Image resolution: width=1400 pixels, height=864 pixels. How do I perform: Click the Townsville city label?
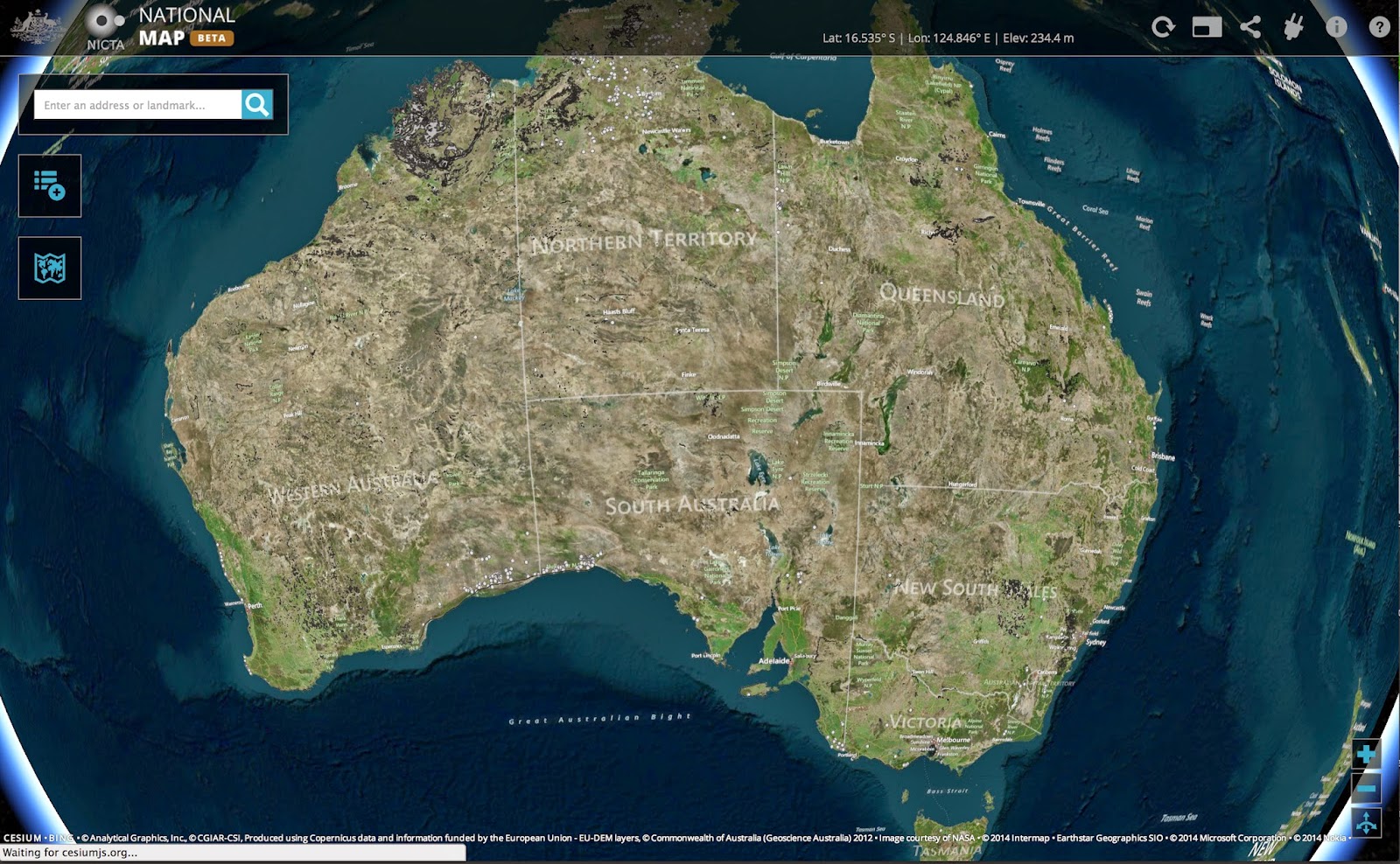[1031, 203]
